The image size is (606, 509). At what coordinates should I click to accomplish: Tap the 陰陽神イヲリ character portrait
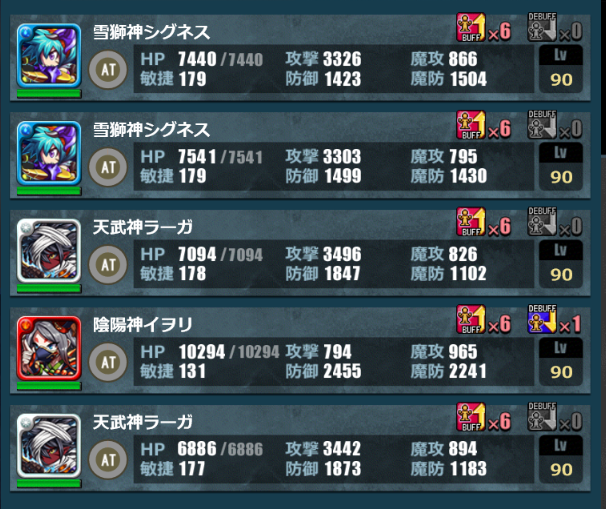[x=49, y=349]
